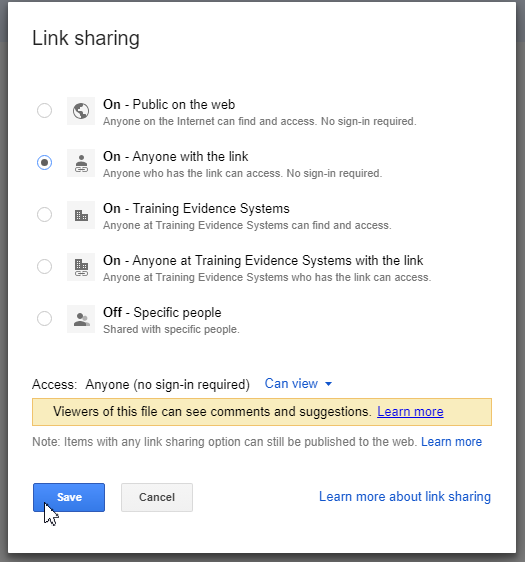Click the 'Off - Specific people' option label
The image size is (525, 562).
pyautogui.click(x=162, y=312)
